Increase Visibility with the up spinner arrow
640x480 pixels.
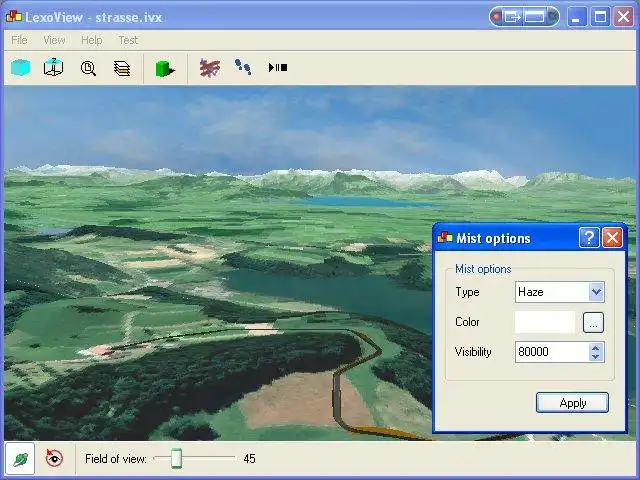[596, 348]
